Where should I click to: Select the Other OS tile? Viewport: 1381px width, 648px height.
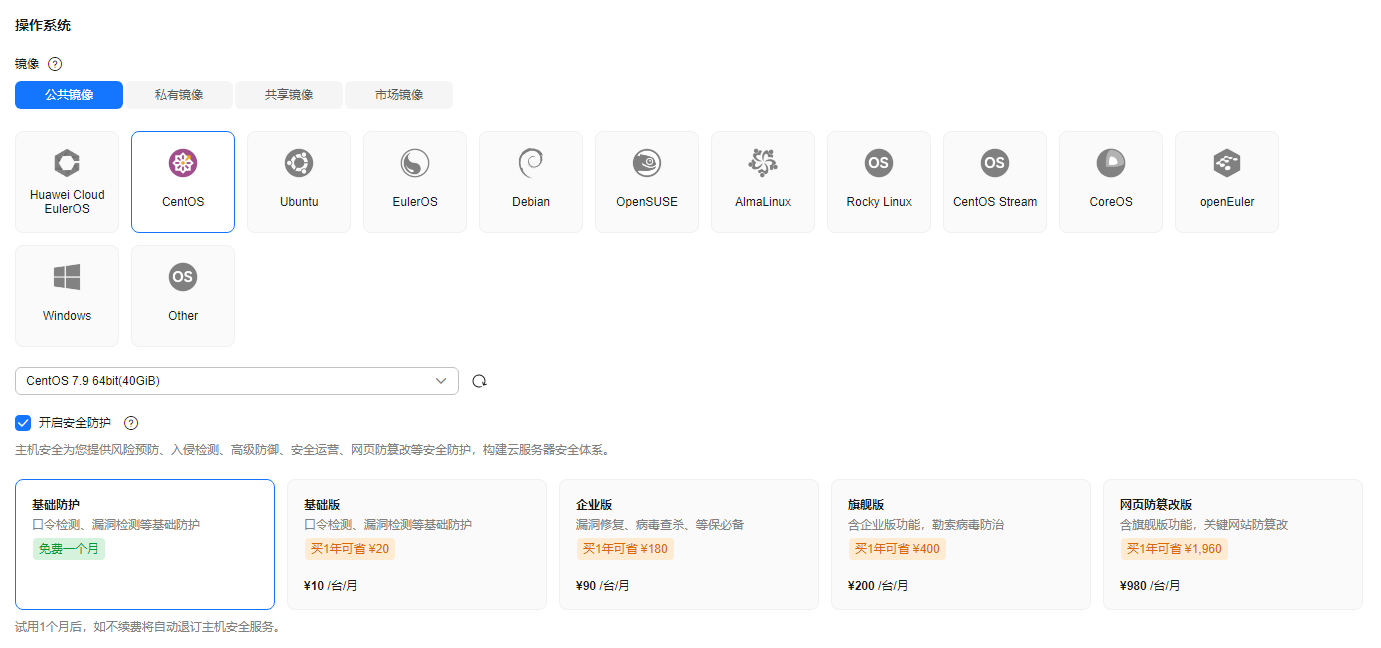(183, 296)
